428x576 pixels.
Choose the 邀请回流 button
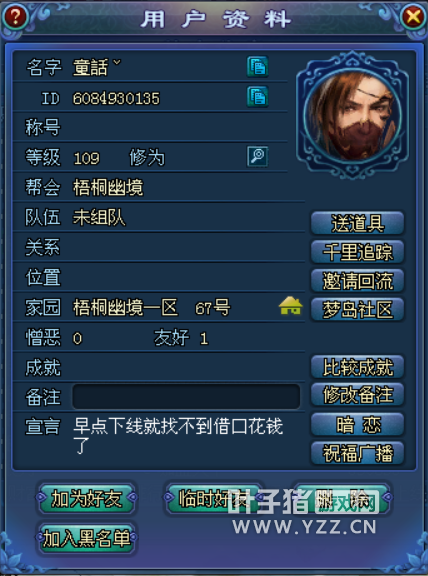(x=357, y=281)
